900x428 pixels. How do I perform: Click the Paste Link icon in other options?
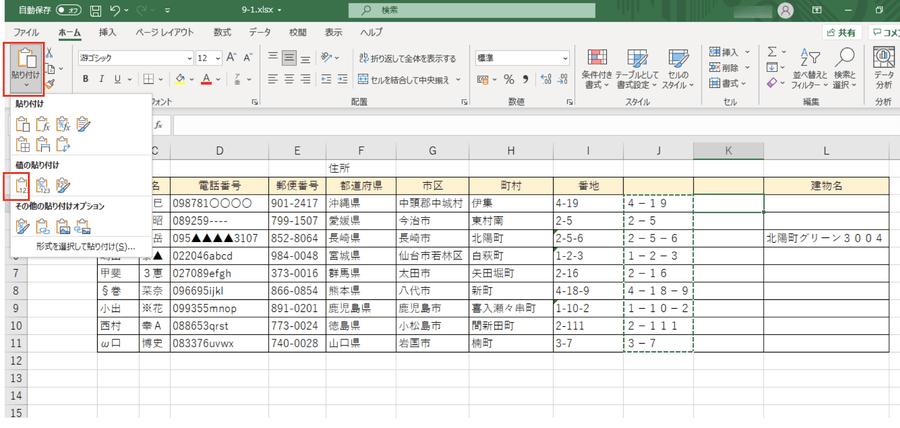tap(43, 225)
